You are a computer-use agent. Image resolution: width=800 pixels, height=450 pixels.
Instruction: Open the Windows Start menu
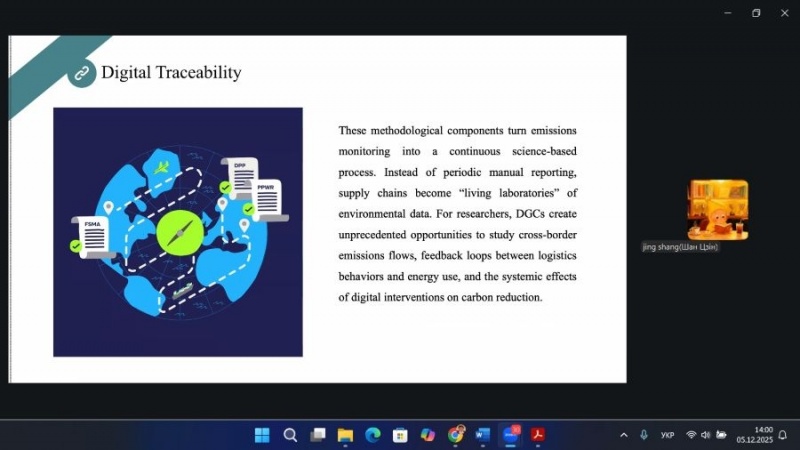pos(262,435)
